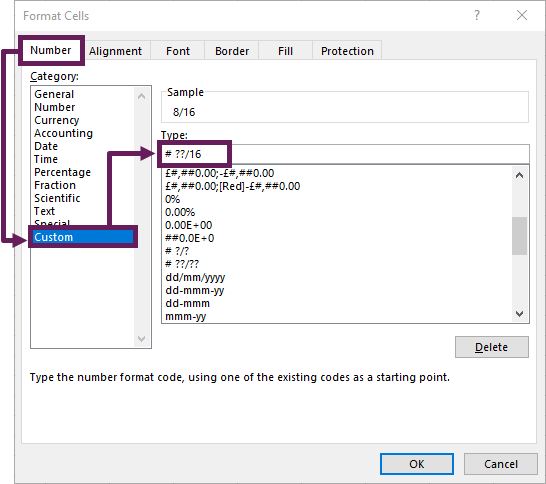This screenshot has width=546, height=484.
Task: Select the 0.00% format code
Action: pos(180,212)
